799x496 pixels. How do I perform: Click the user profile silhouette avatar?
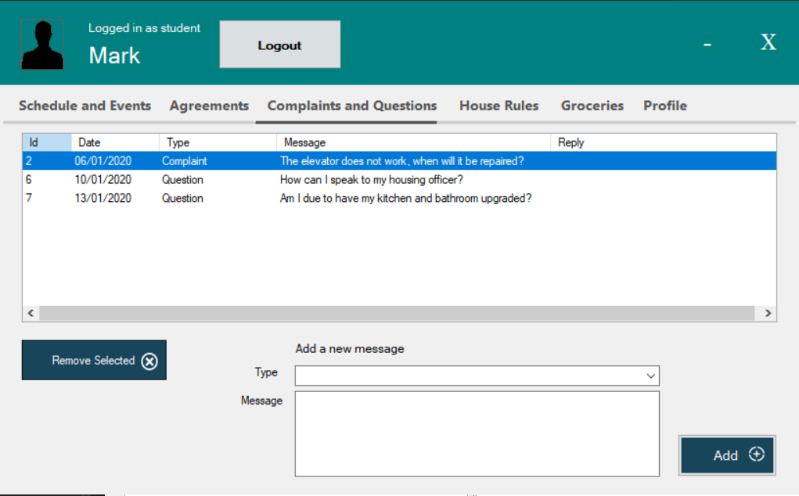tap(42, 44)
